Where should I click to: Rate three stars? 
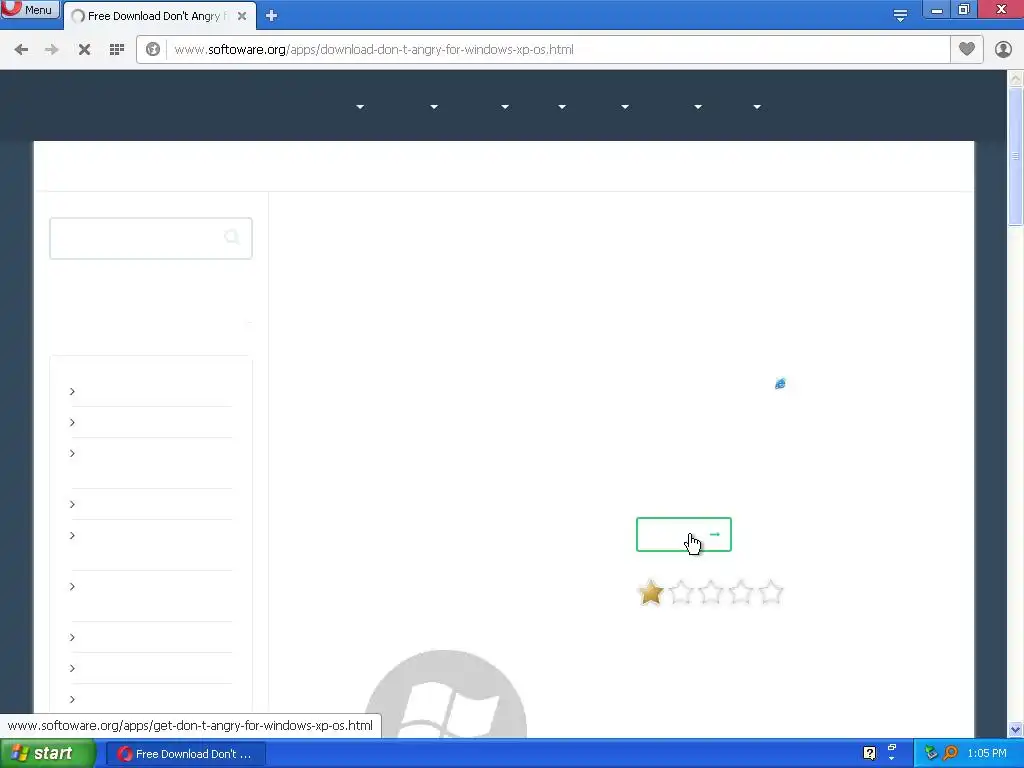[x=711, y=593]
